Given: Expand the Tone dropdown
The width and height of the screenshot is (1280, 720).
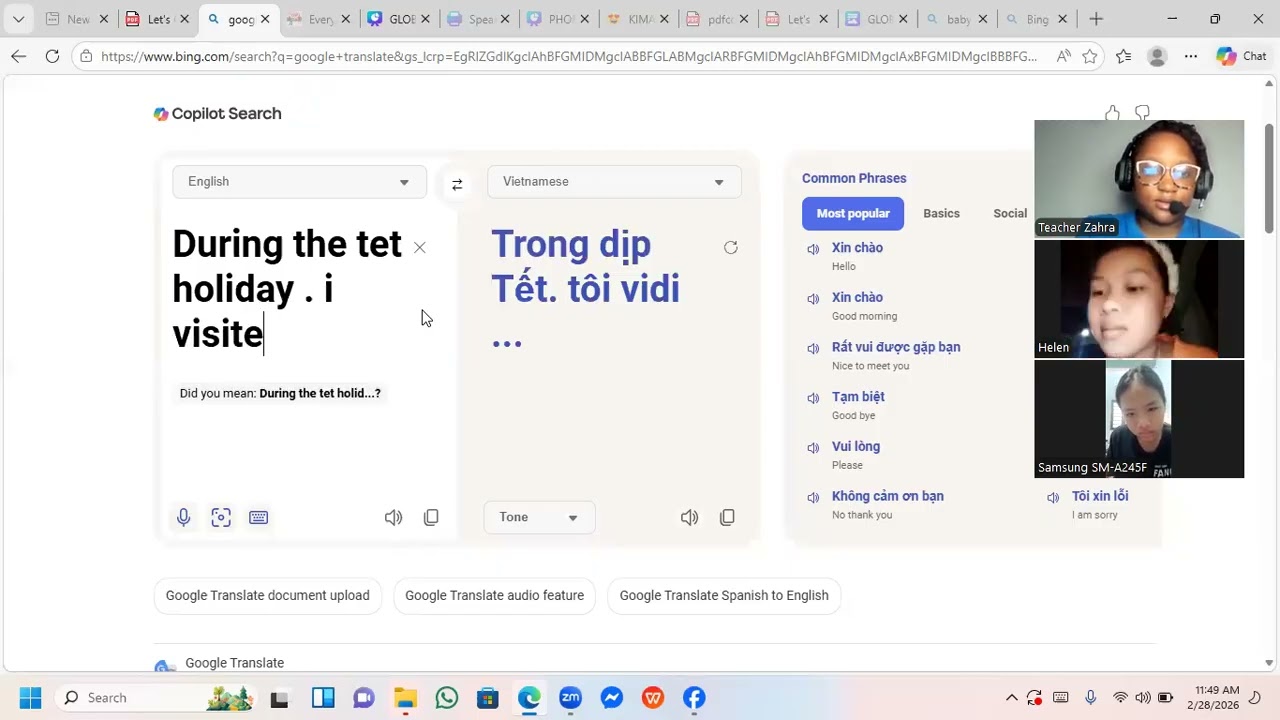Looking at the screenshot, I should click(x=539, y=517).
